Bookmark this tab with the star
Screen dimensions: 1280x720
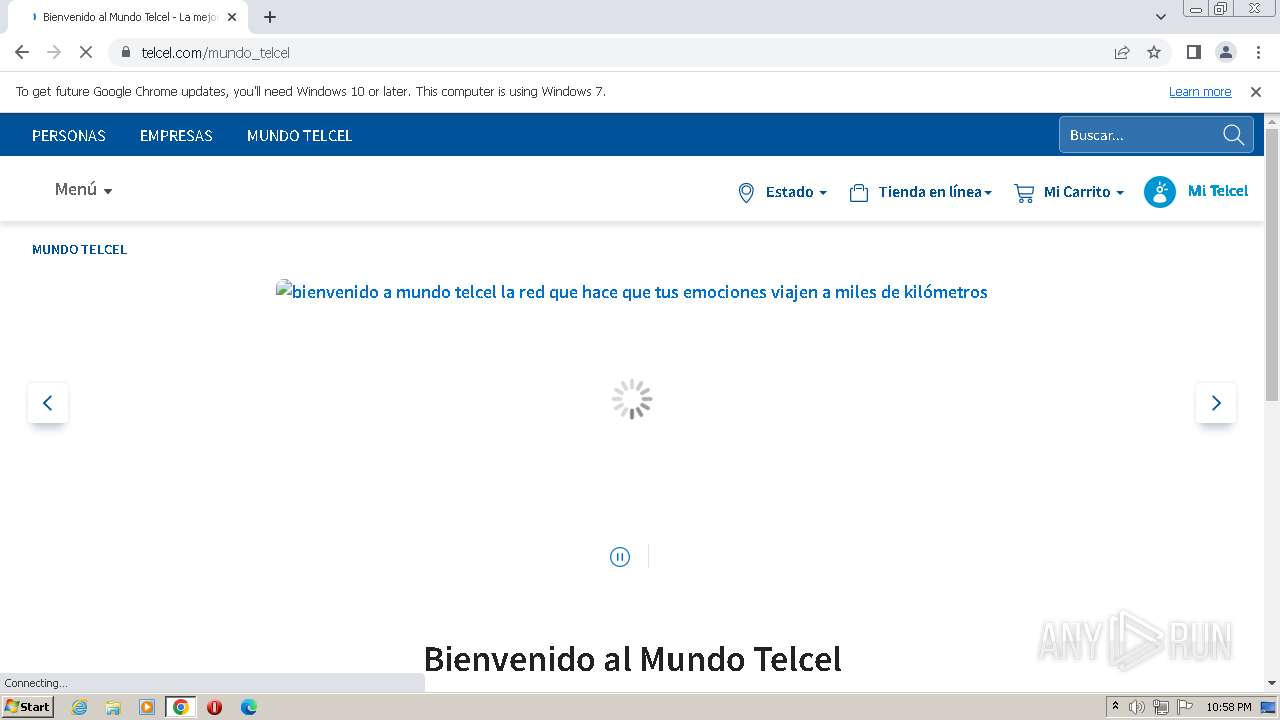[1154, 52]
